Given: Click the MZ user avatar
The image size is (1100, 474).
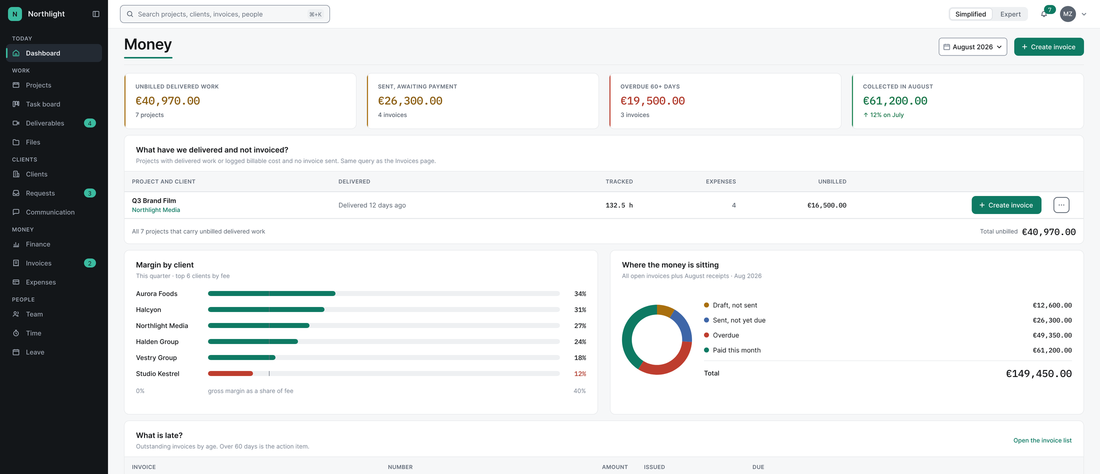Looking at the screenshot, I should 1068,14.
